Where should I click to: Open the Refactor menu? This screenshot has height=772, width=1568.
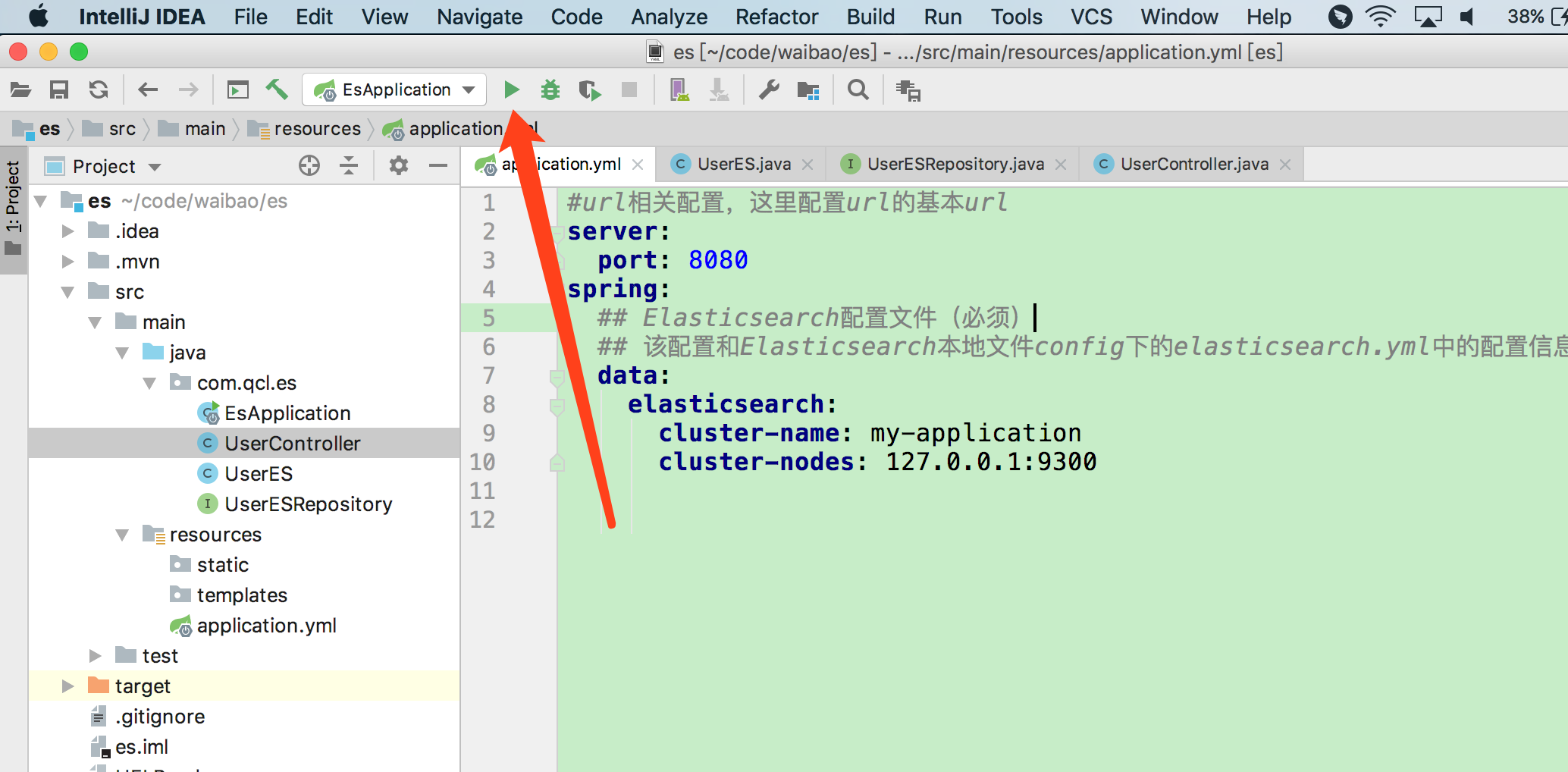[776, 17]
